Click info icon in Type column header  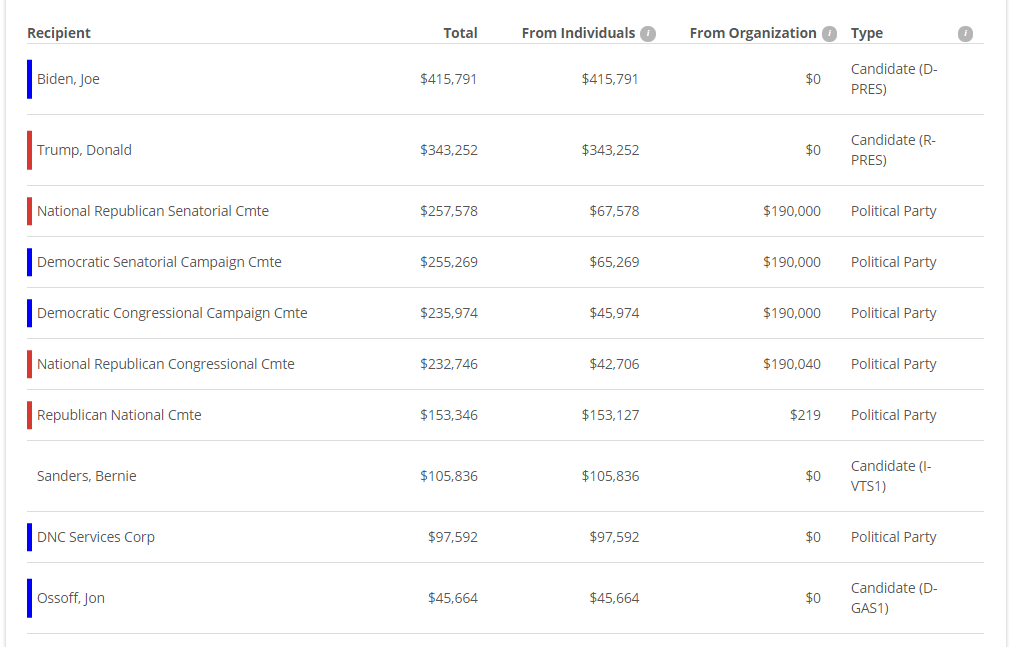[965, 34]
